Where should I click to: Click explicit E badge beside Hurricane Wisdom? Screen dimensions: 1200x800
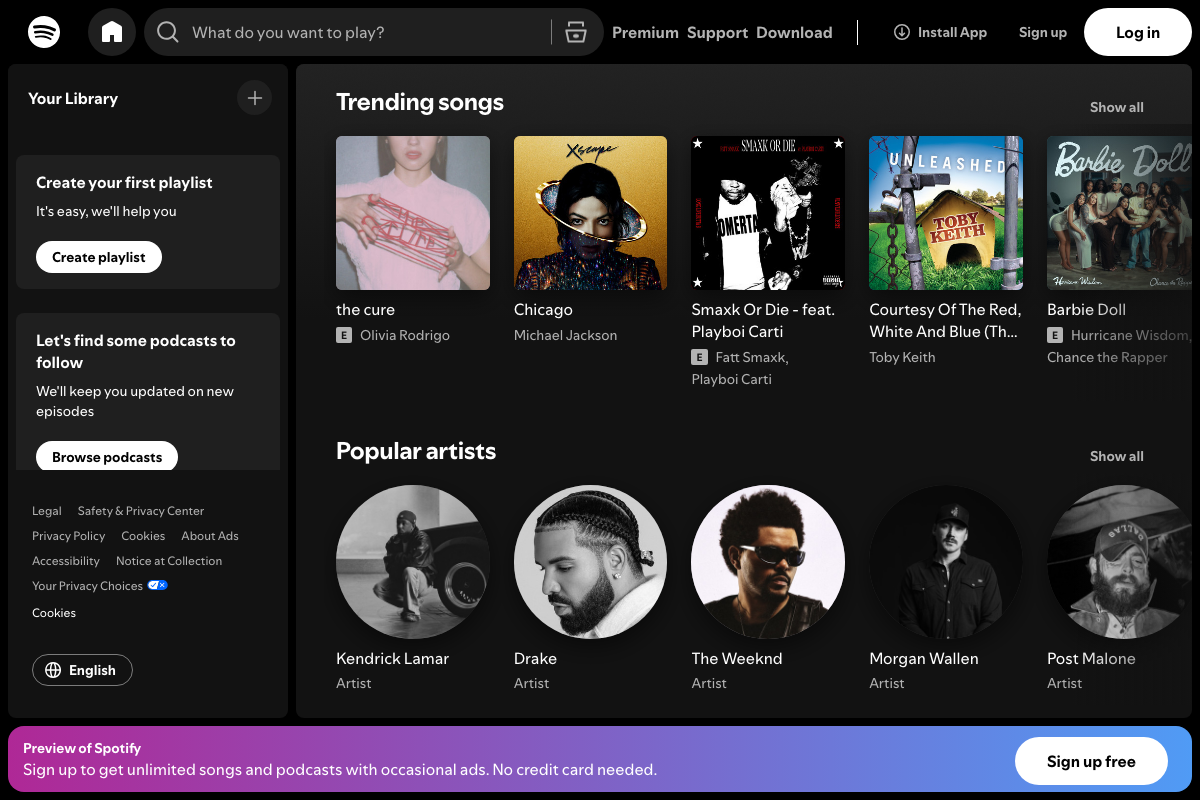pyautogui.click(x=1055, y=335)
